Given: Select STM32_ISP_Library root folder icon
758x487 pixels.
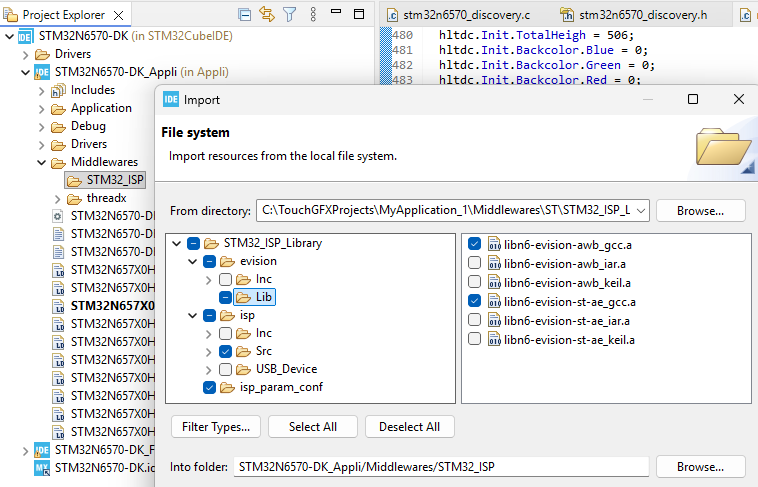Looking at the screenshot, I should (211, 243).
